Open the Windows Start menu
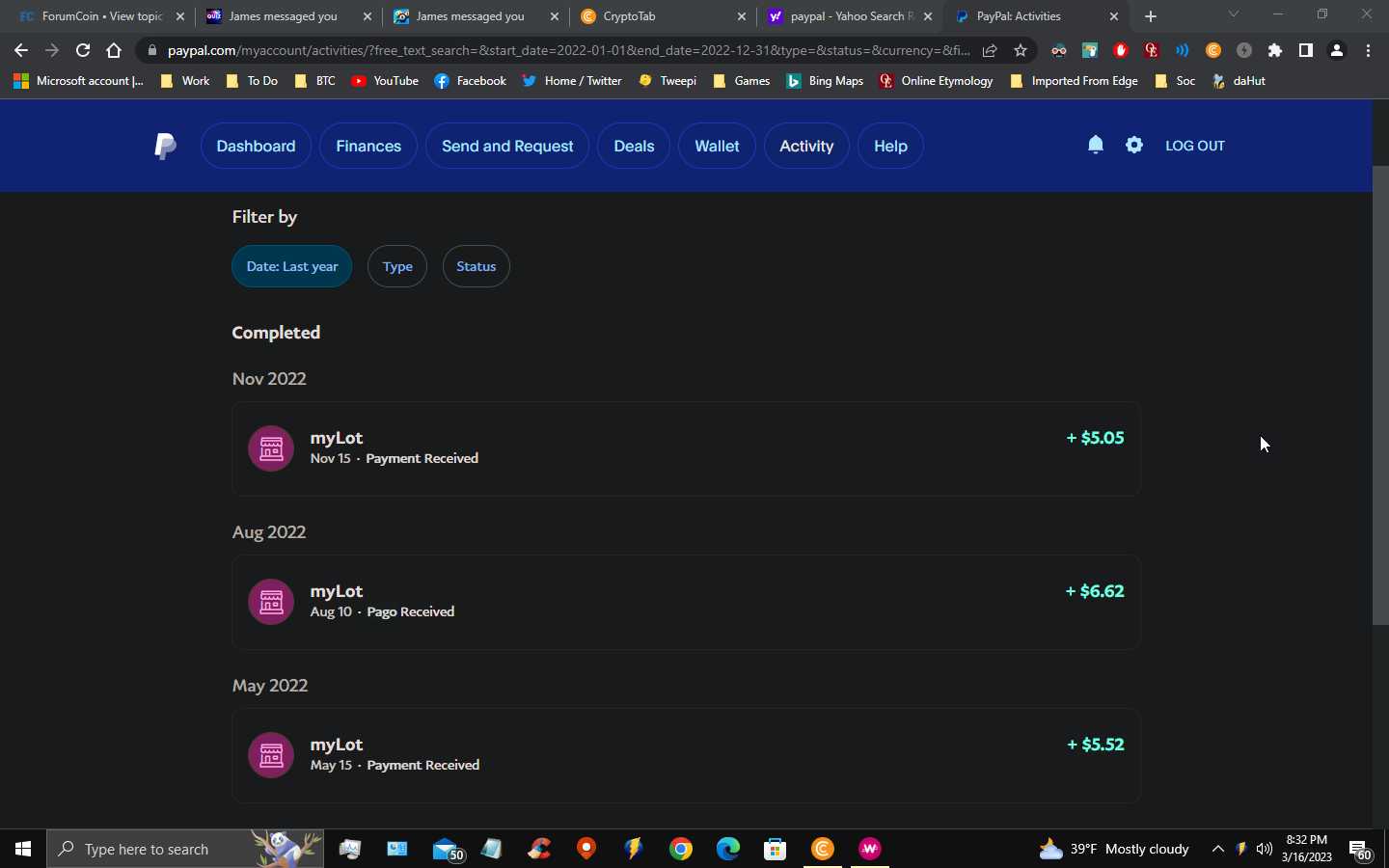 tap(23, 849)
